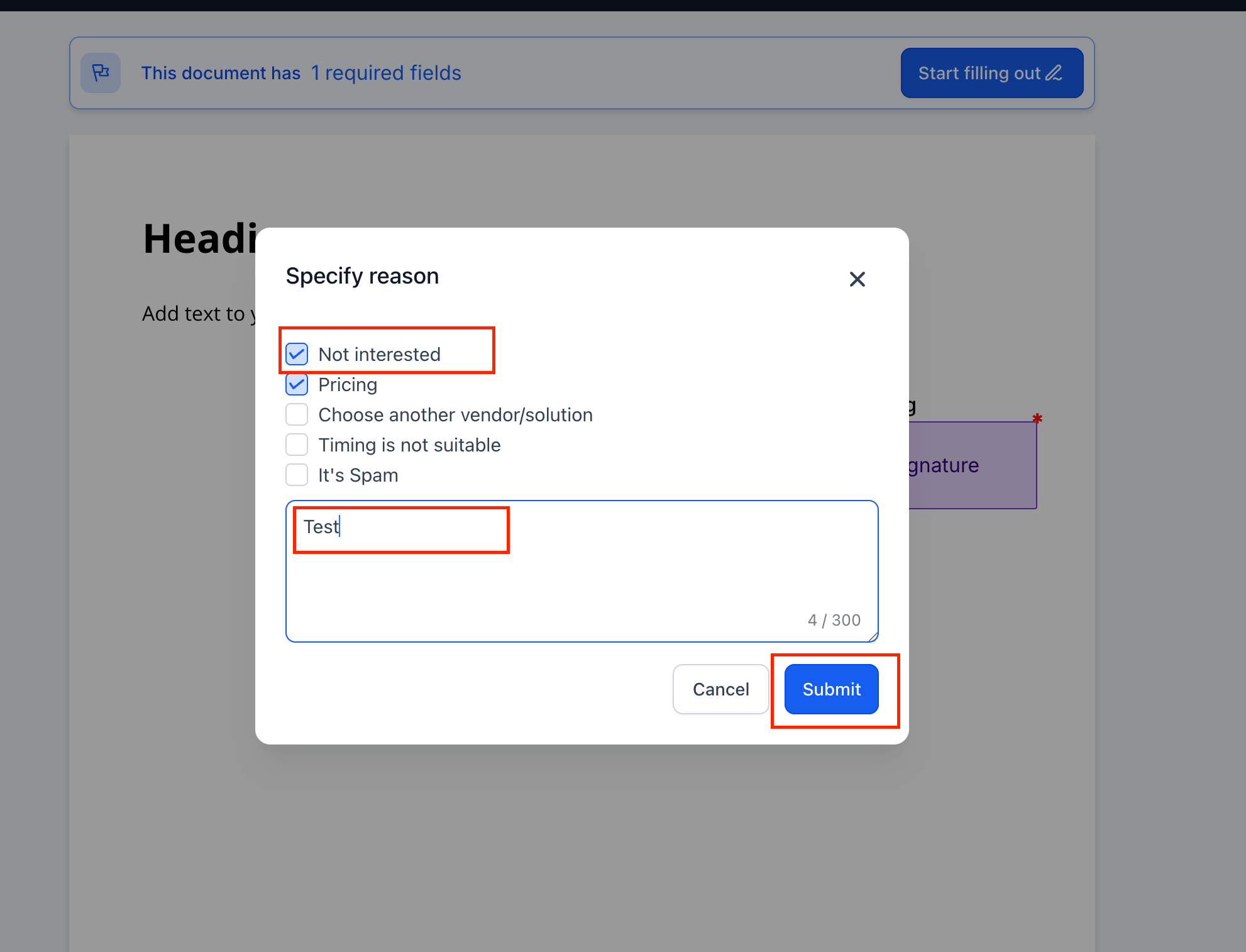Screen dimensions: 1246x952
Task: Click the Start filling out button
Action: [x=992, y=73]
